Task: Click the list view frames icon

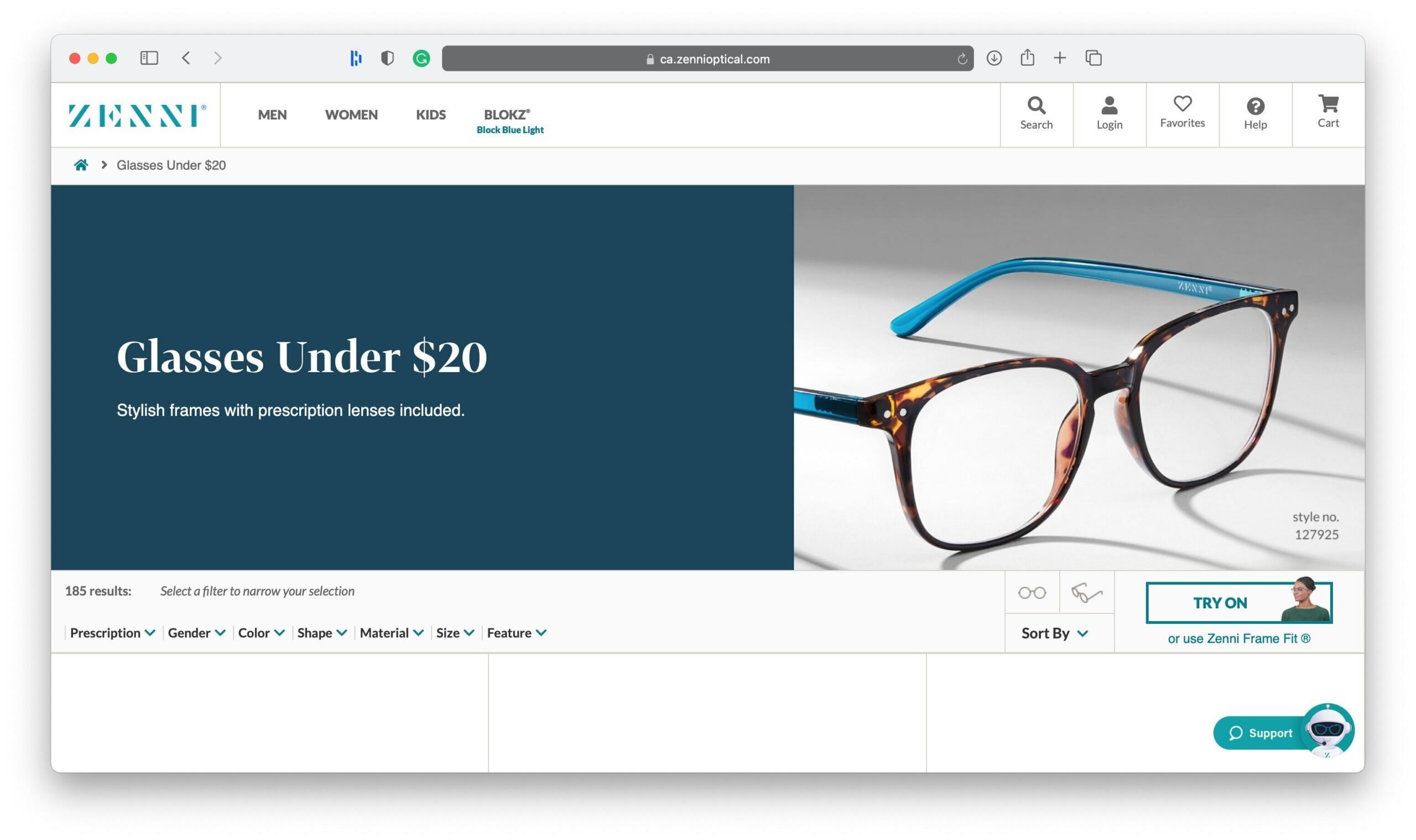Action: point(1086,591)
